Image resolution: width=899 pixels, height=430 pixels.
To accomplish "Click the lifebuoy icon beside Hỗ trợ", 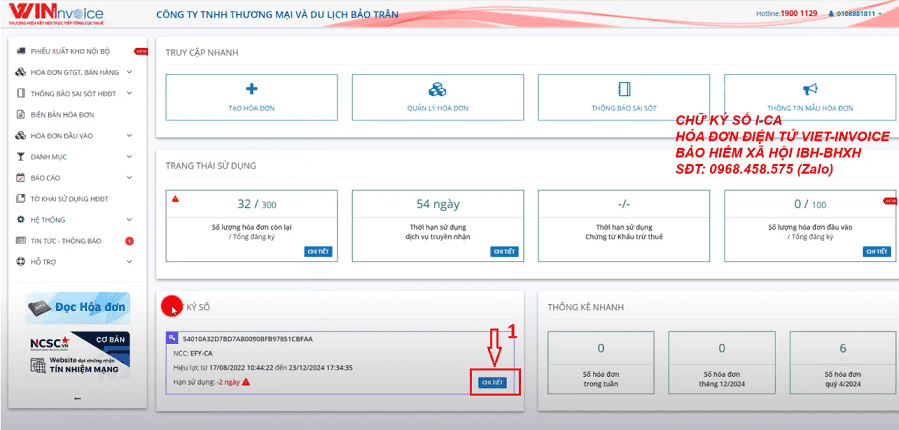I will pyautogui.click(x=21, y=262).
